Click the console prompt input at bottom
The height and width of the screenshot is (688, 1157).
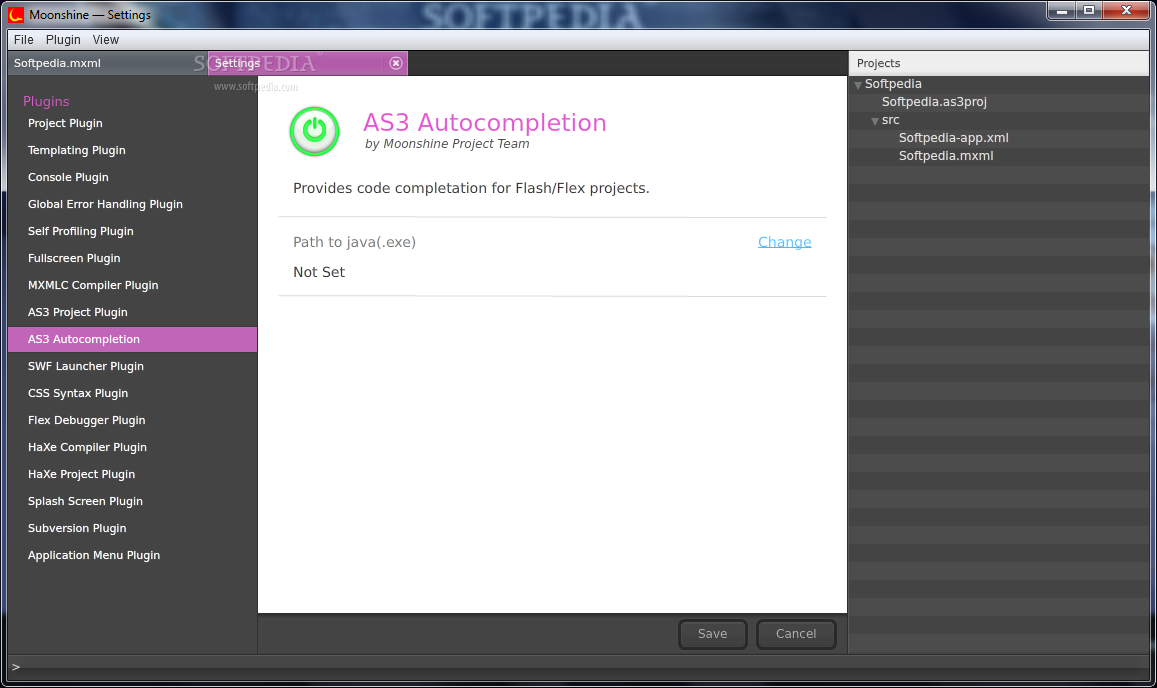tap(578, 667)
